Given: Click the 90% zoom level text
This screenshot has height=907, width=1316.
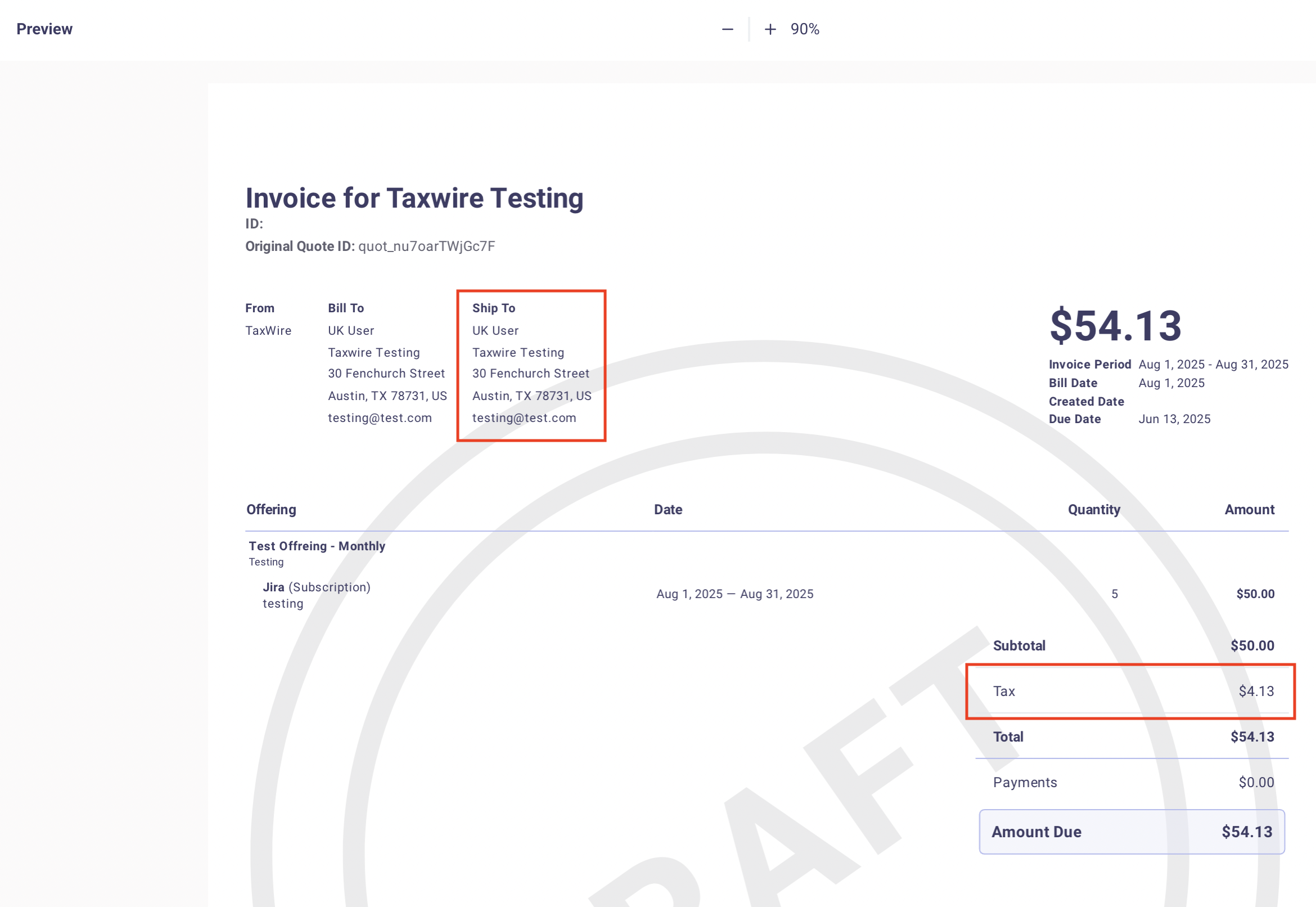Looking at the screenshot, I should (x=804, y=29).
